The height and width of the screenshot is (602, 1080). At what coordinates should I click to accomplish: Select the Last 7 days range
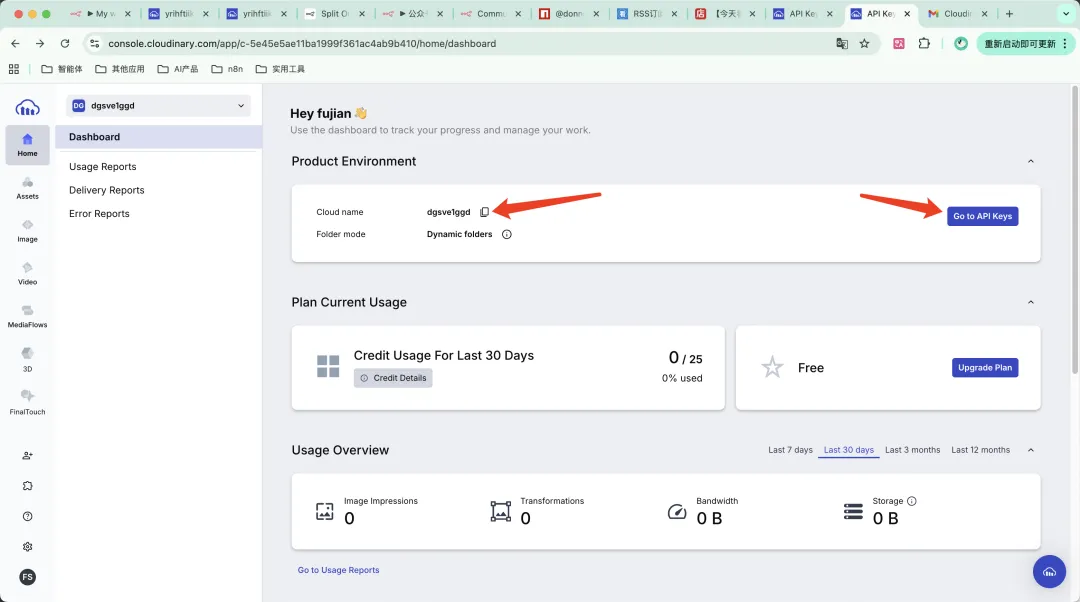pyautogui.click(x=790, y=450)
